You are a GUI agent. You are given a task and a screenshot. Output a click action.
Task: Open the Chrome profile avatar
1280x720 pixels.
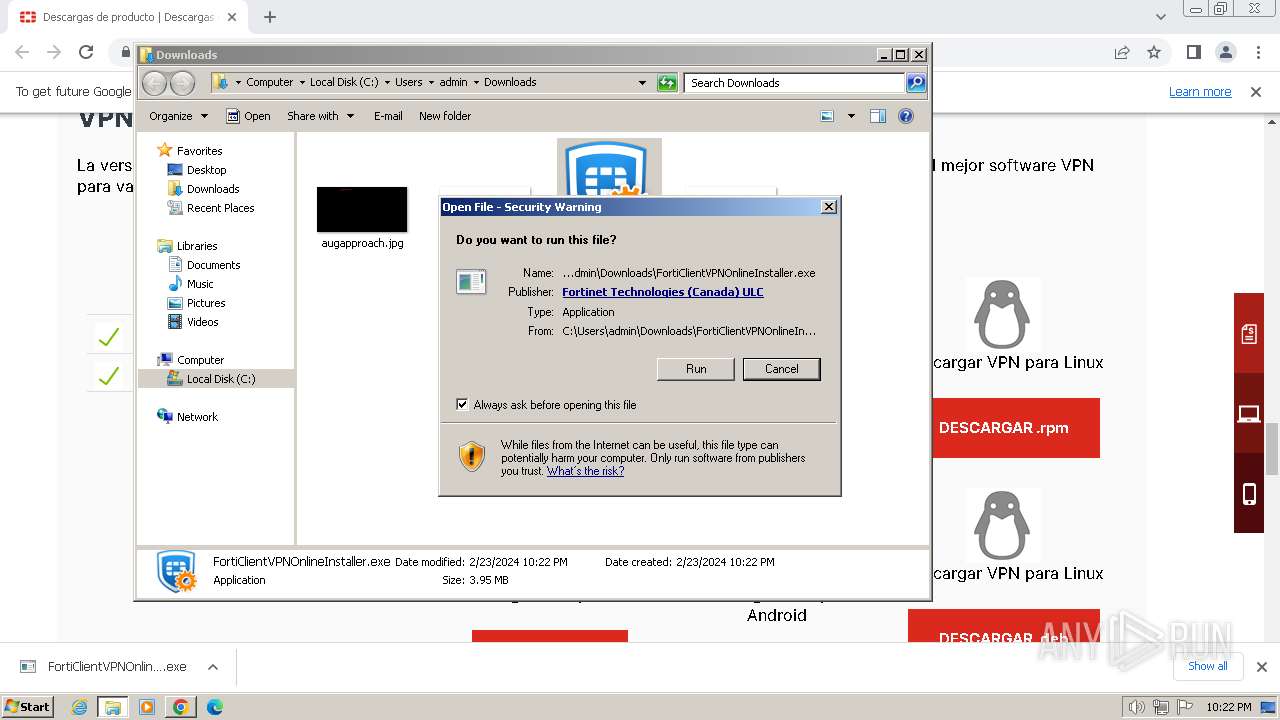1225,52
